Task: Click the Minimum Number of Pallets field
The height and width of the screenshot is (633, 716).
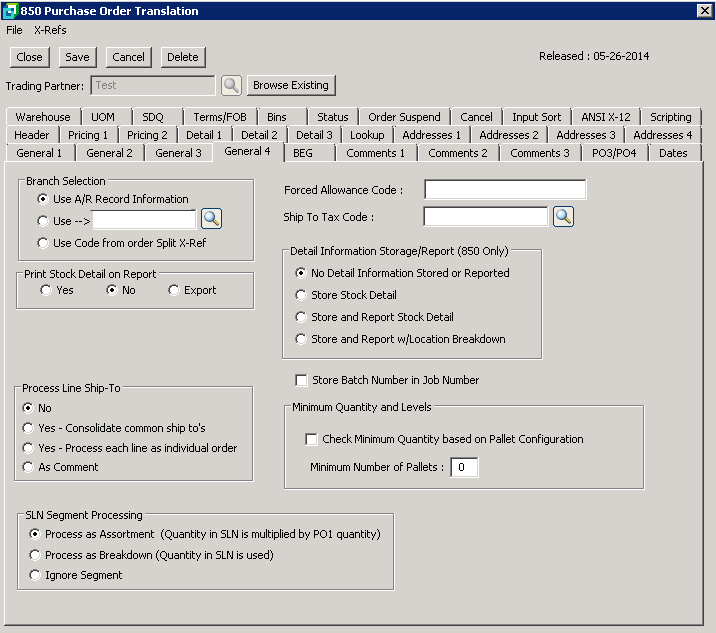Action: (464, 467)
